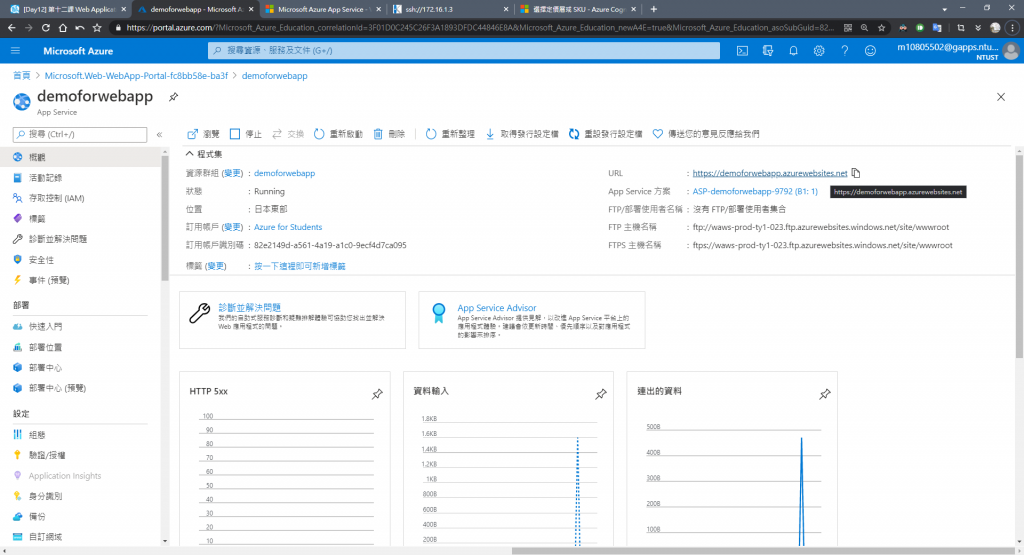Select 概觀 in the side menu
The height and width of the screenshot is (555, 1024).
(x=80, y=157)
